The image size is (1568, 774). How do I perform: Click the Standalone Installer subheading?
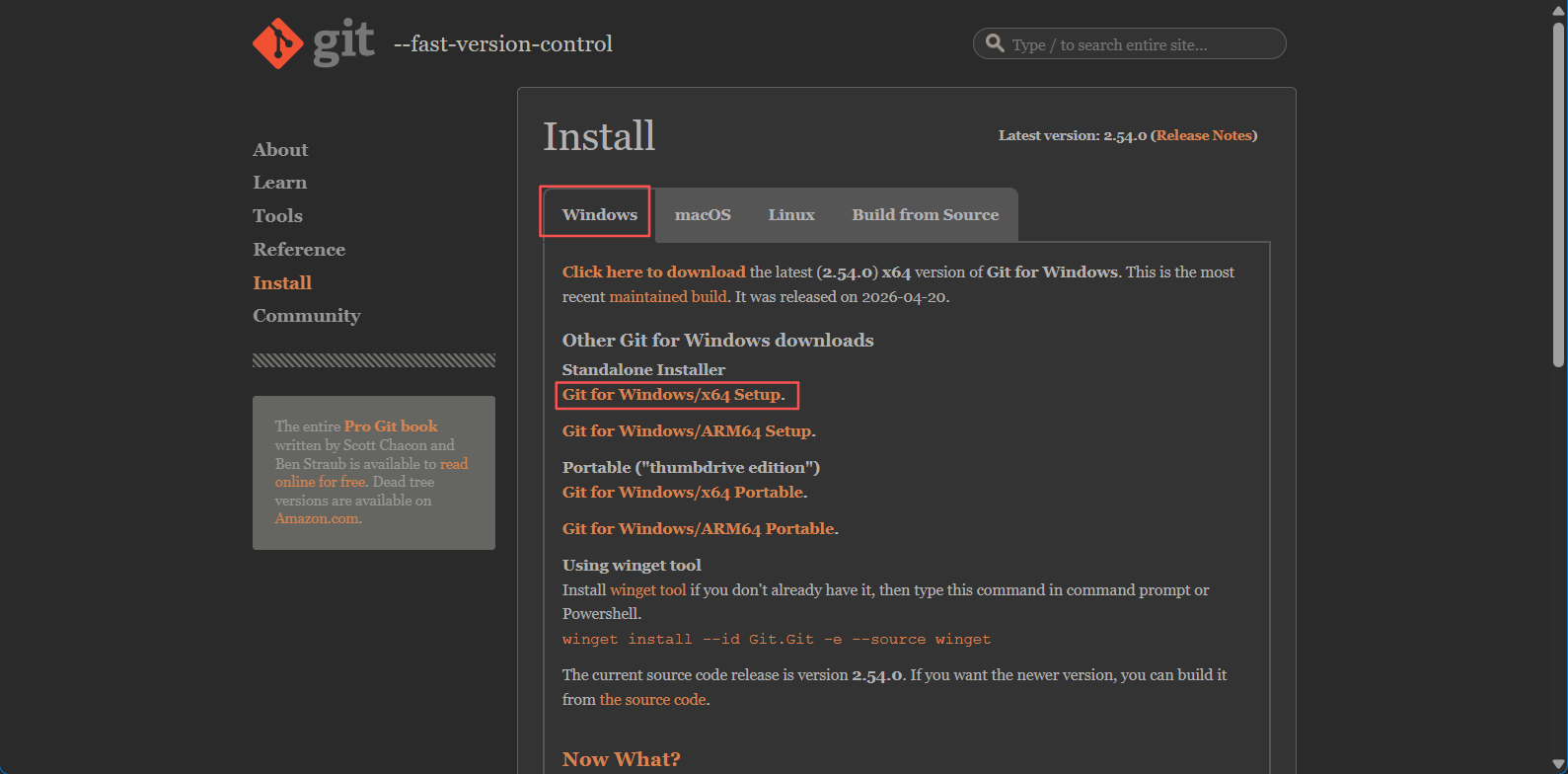643,370
